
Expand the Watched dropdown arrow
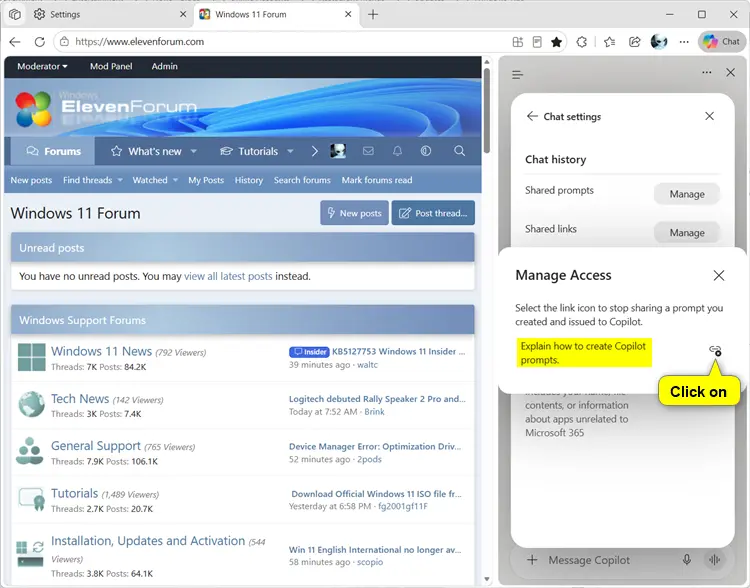[176, 180]
